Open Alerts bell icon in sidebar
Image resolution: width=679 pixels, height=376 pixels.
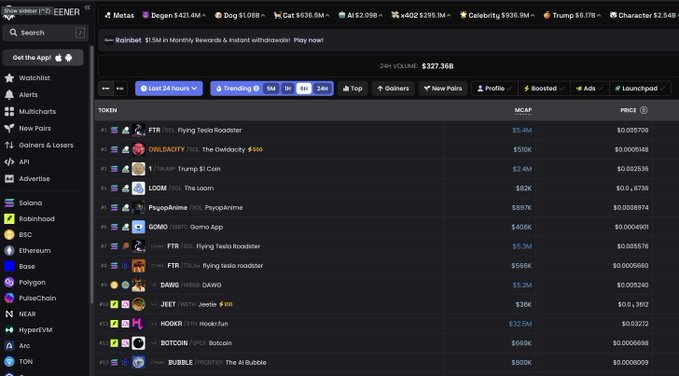pos(9,95)
